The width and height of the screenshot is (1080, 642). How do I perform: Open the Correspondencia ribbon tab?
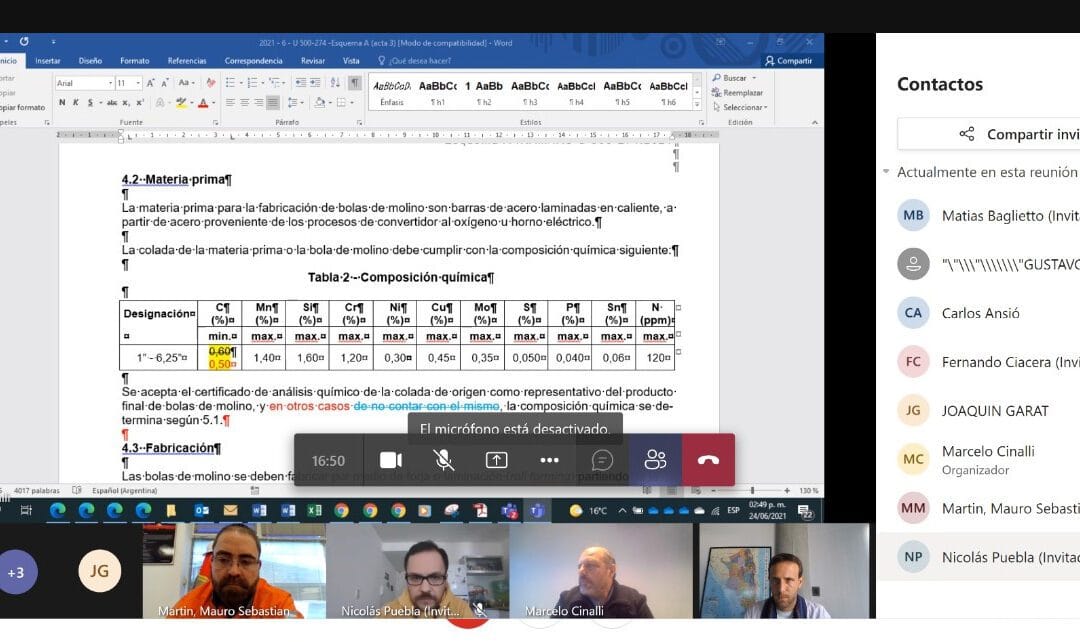pyautogui.click(x=253, y=61)
